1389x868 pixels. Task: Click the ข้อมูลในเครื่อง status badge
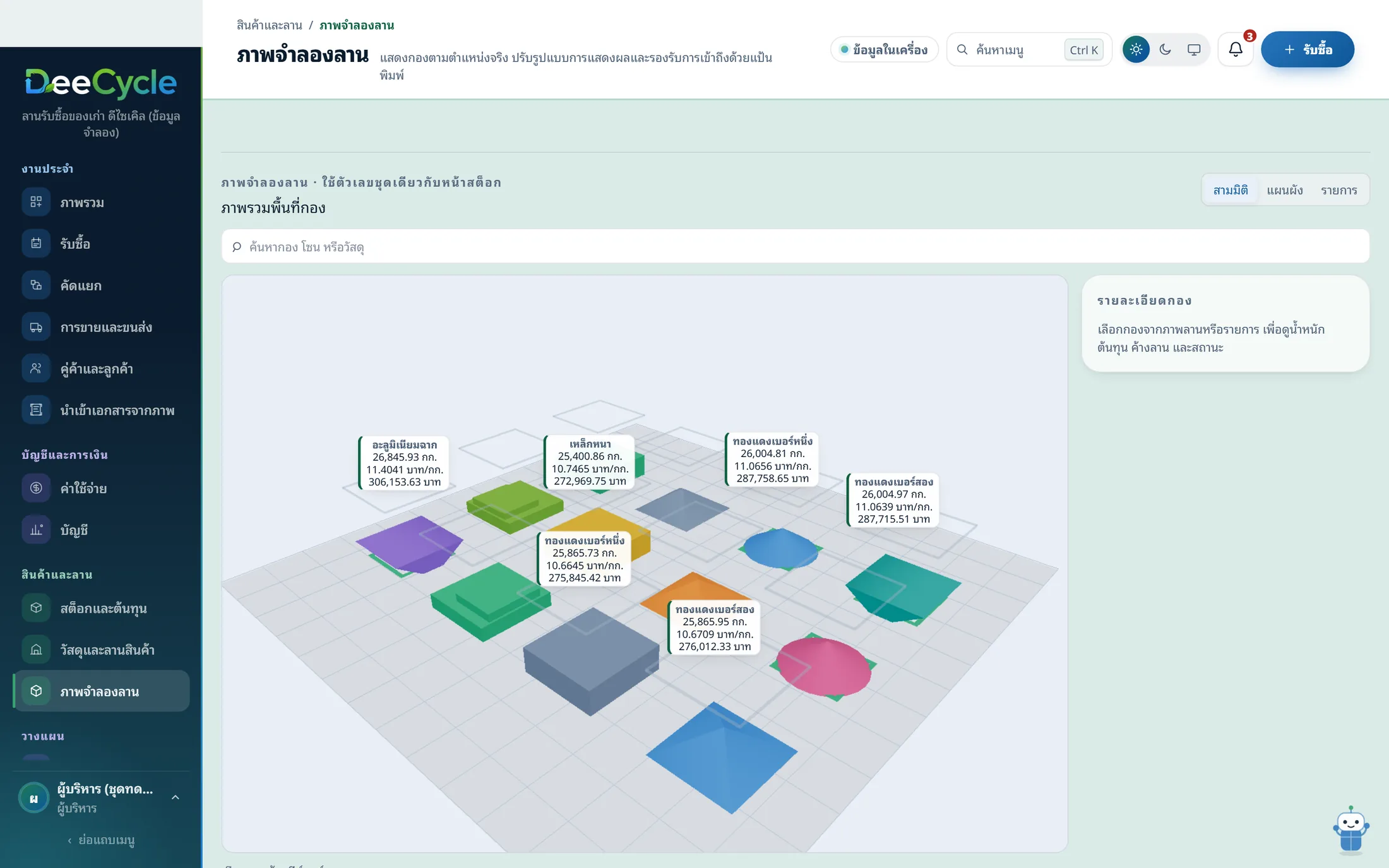pyautogui.click(x=884, y=49)
